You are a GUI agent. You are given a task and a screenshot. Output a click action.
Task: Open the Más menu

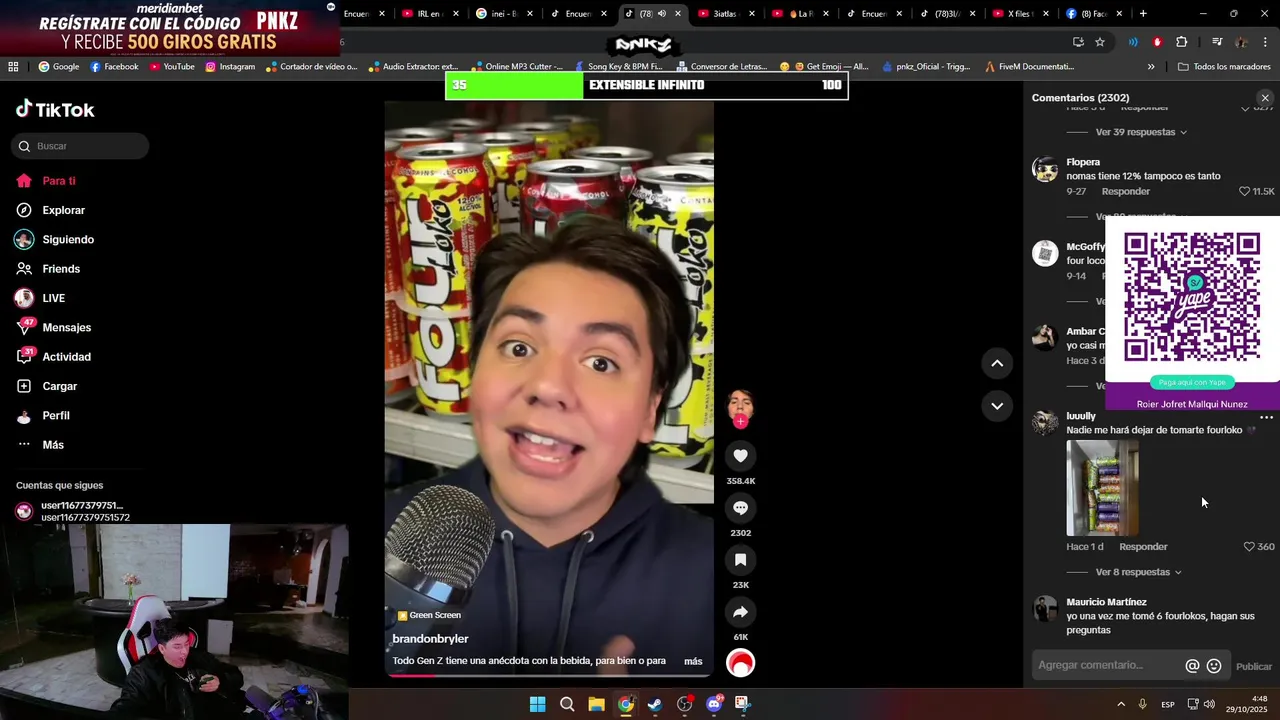(x=40, y=445)
